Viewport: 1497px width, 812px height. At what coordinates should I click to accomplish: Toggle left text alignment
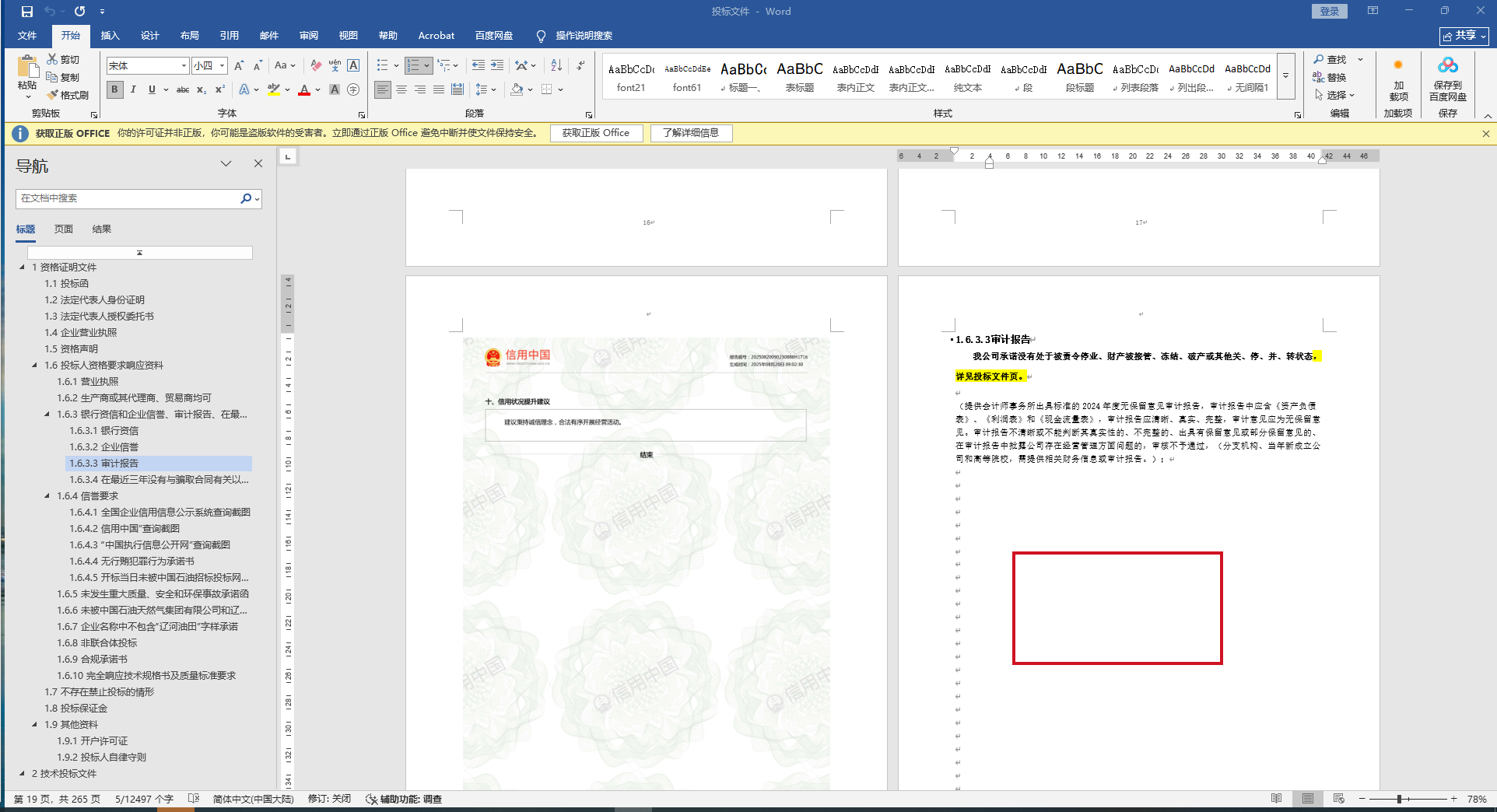383,90
